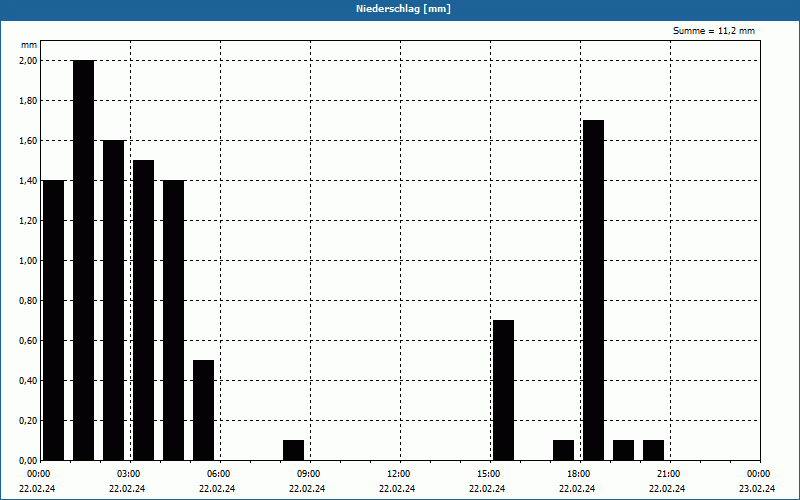Click the "09:00" time label
The image size is (800, 500).
[309, 474]
